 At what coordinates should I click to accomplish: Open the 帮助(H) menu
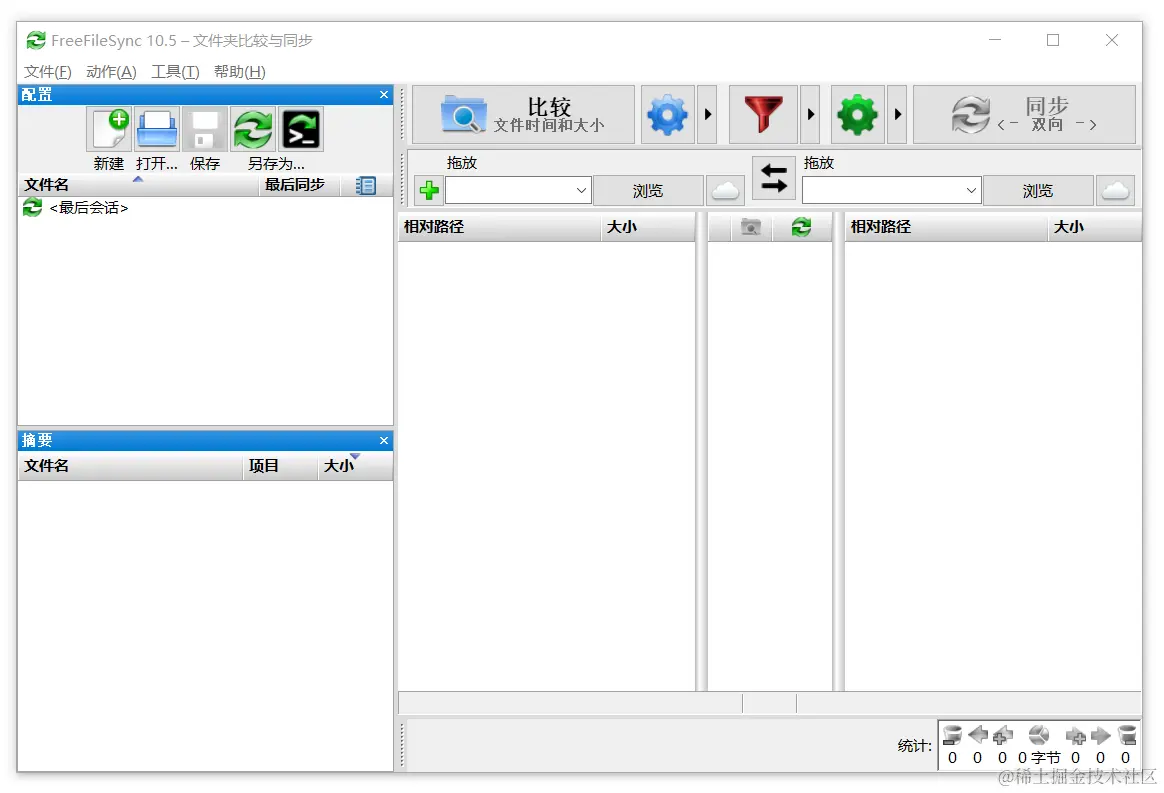click(240, 71)
